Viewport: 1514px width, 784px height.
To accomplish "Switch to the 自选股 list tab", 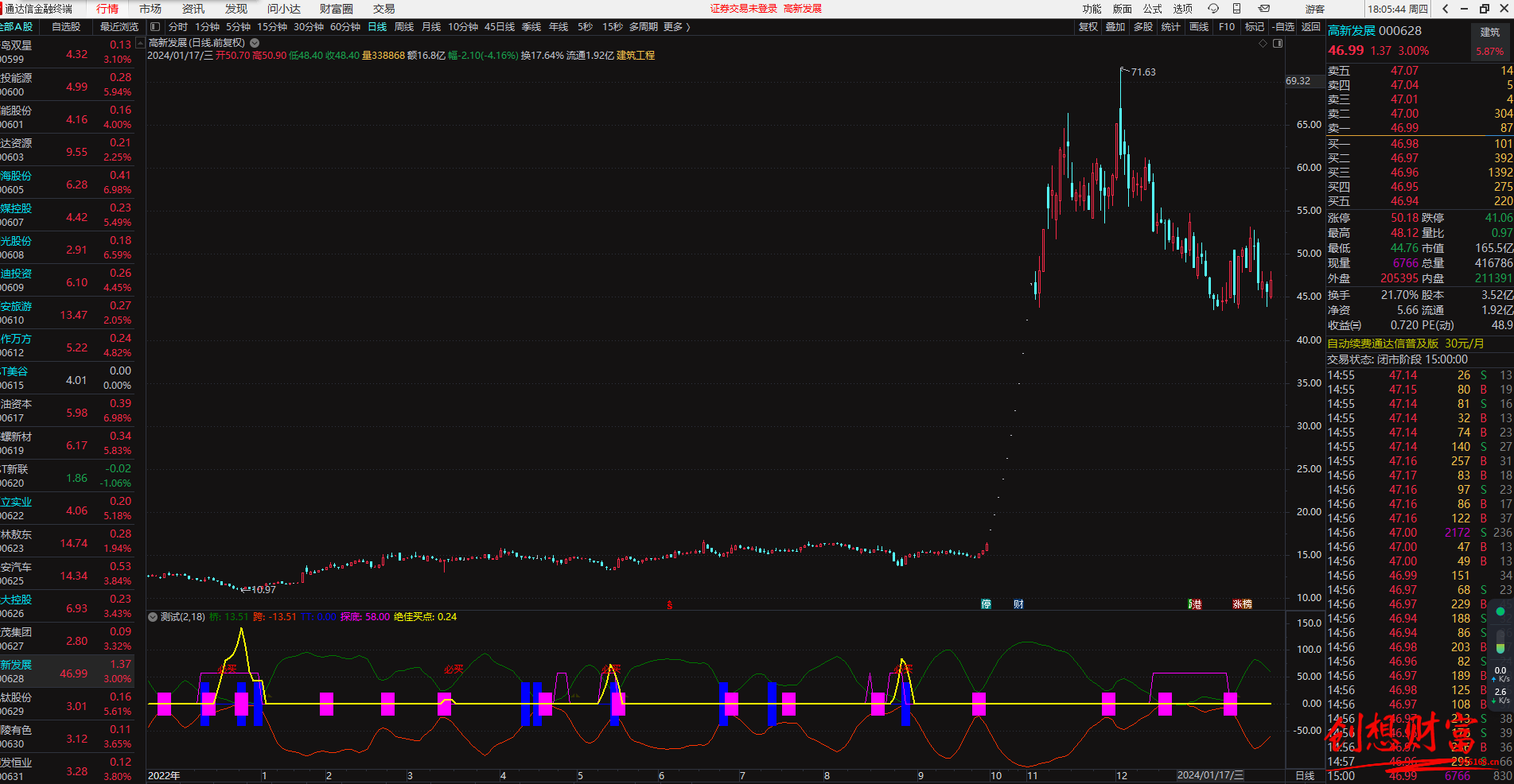I will (x=66, y=27).
